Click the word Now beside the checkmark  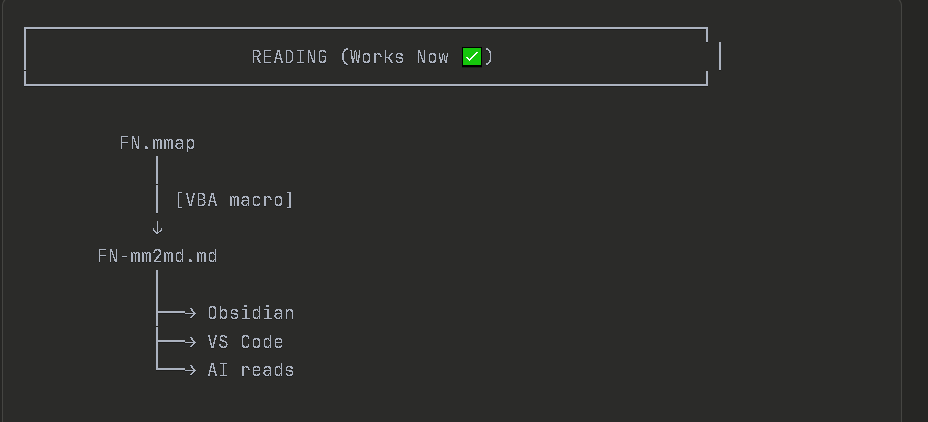tap(432, 57)
